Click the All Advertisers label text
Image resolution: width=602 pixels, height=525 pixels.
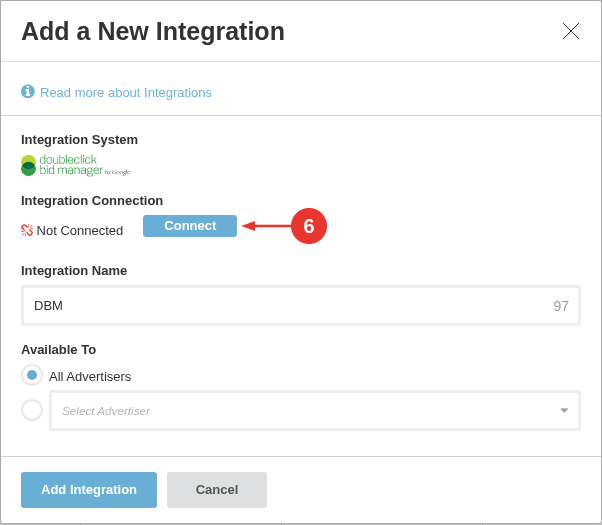[90, 376]
